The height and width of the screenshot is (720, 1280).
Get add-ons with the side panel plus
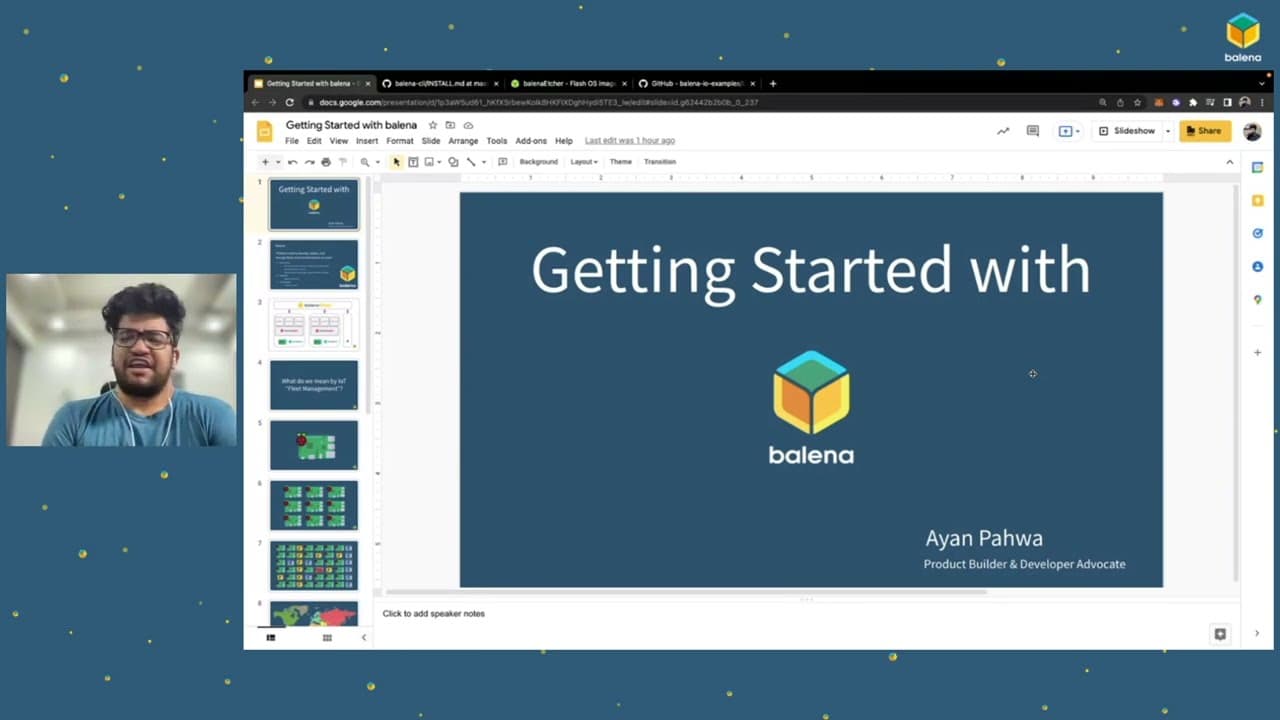pyautogui.click(x=1257, y=352)
